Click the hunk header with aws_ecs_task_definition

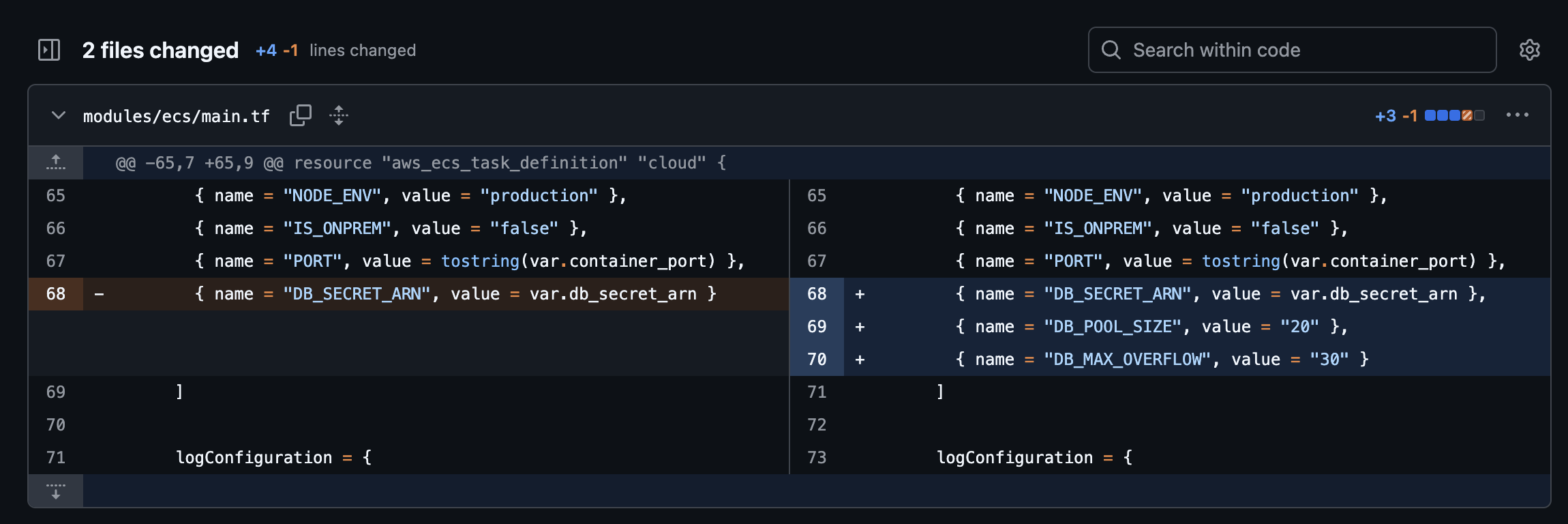[x=421, y=163]
